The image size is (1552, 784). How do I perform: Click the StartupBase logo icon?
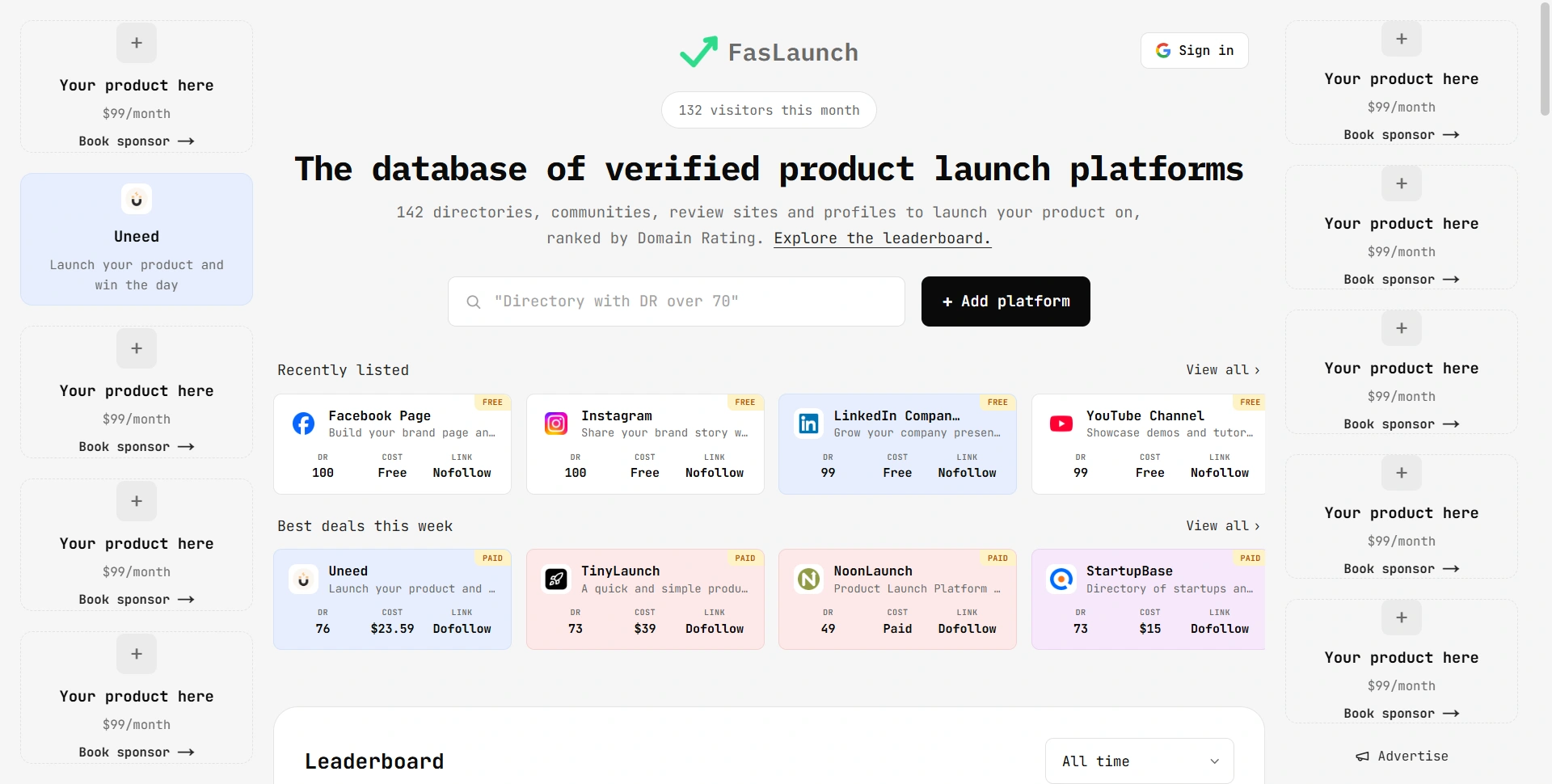pyautogui.click(x=1061, y=580)
